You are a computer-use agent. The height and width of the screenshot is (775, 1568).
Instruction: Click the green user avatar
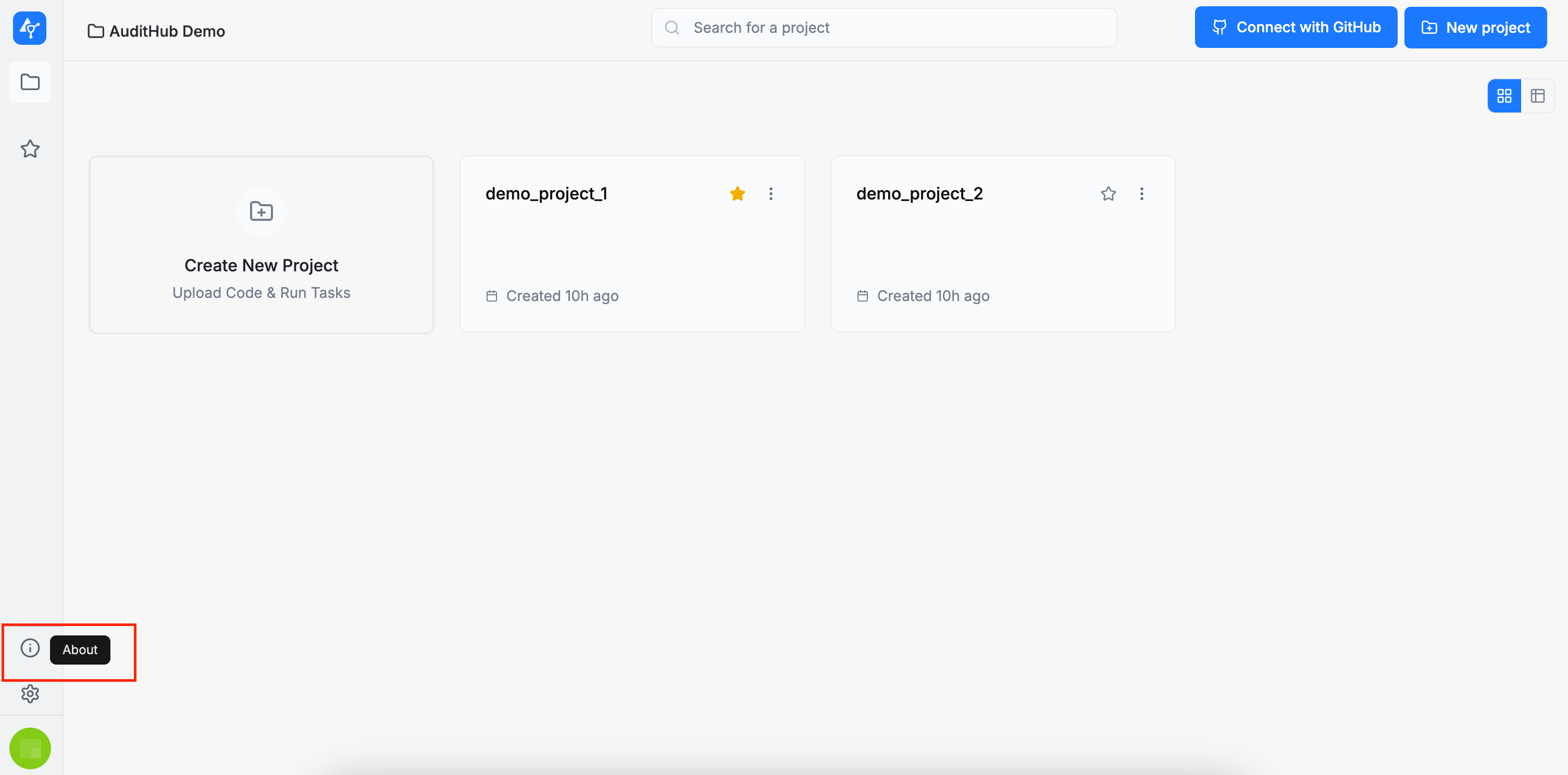click(x=30, y=747)
